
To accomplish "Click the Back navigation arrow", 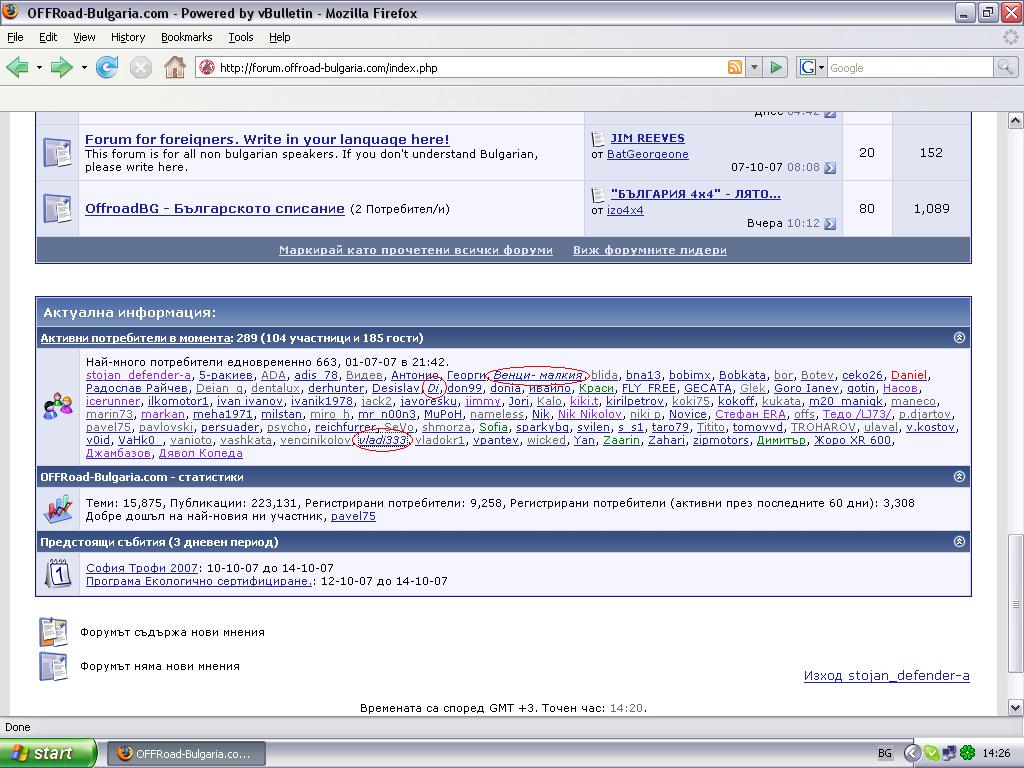I will [x=18, y=67].
